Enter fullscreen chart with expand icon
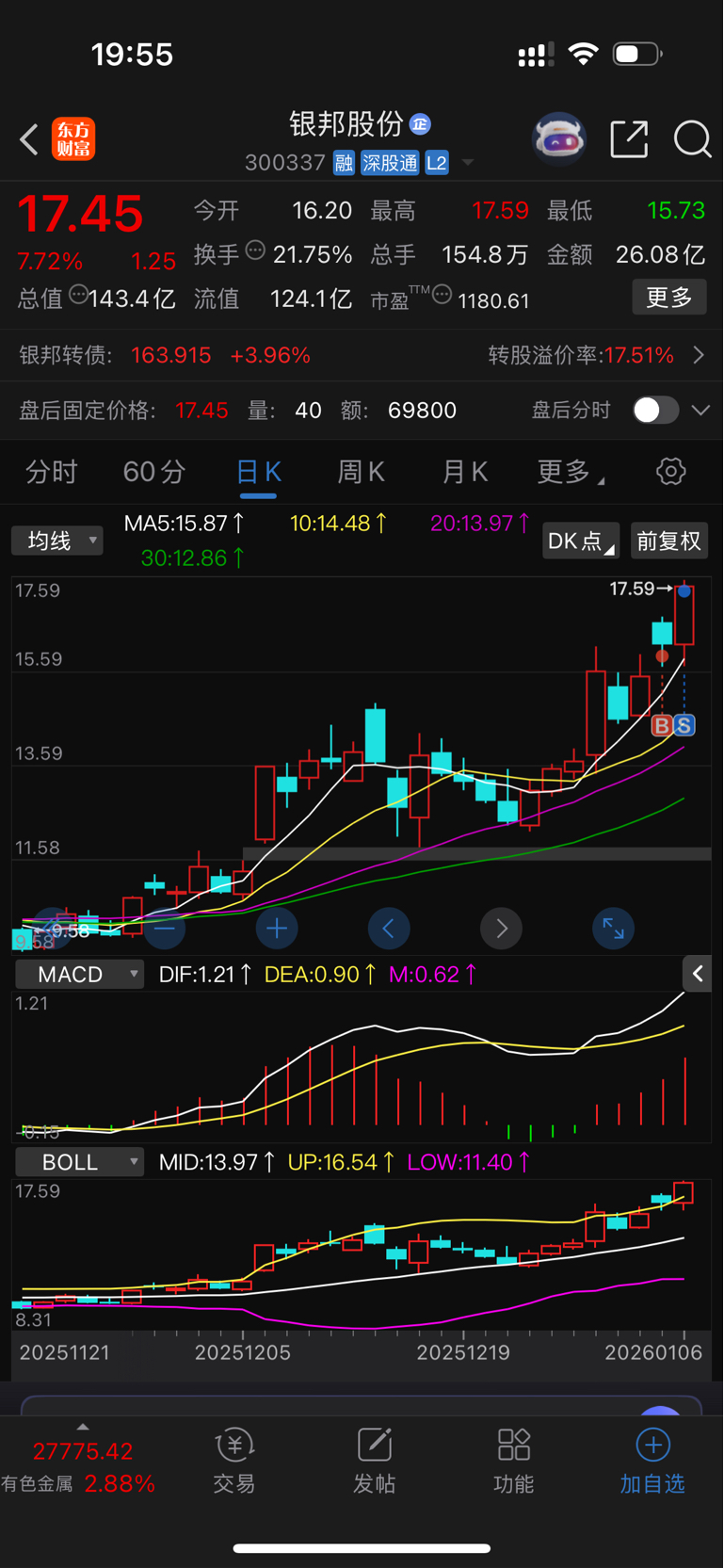Viewport: 724px width, 1568px height. point(613,929)
